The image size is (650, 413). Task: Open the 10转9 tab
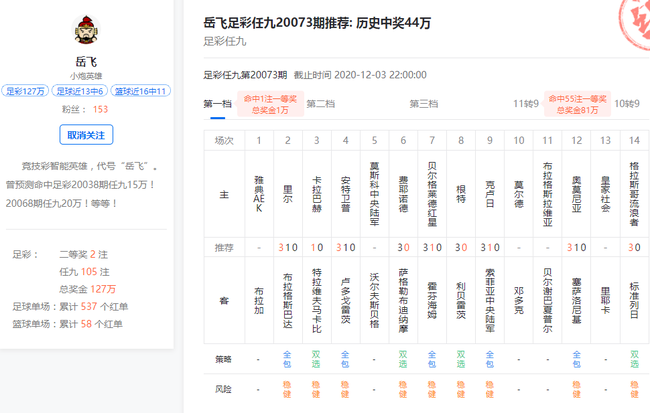coord(627,104)
